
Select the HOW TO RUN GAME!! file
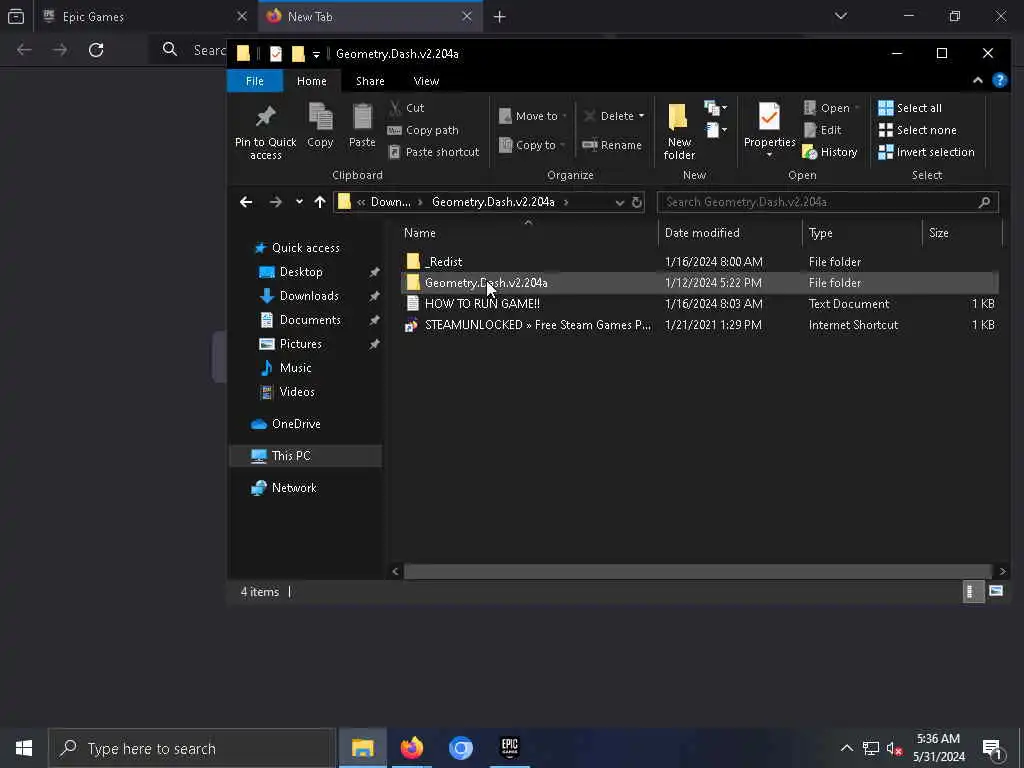click(699, 304)
